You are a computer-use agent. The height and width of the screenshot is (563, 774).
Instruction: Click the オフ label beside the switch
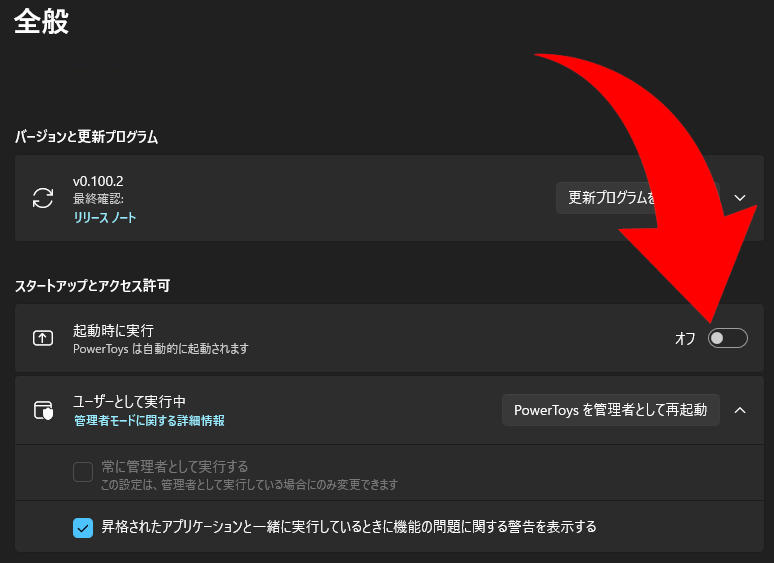(x=685, y=338)
